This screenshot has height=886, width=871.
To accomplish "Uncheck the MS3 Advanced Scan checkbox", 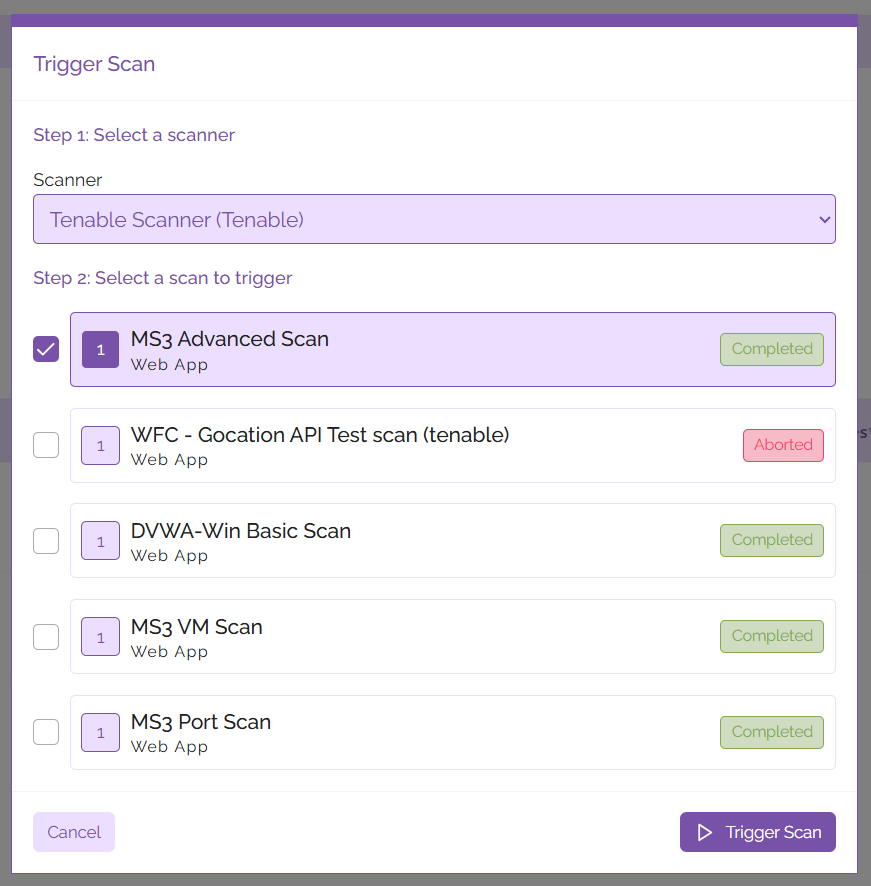I will (x=45, y=349).
